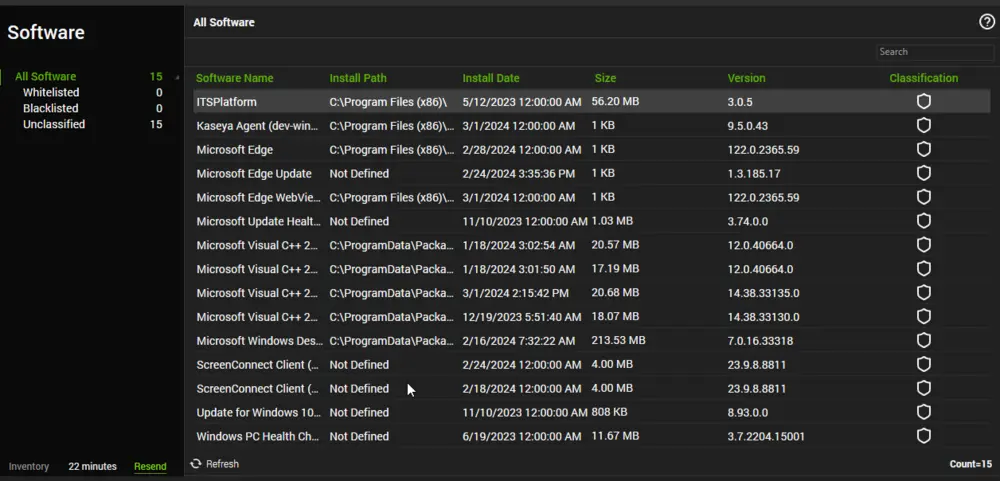Click the 808 KB size value
The width and height of the screenshot is (1000, 481).
(x=609, y=413)
